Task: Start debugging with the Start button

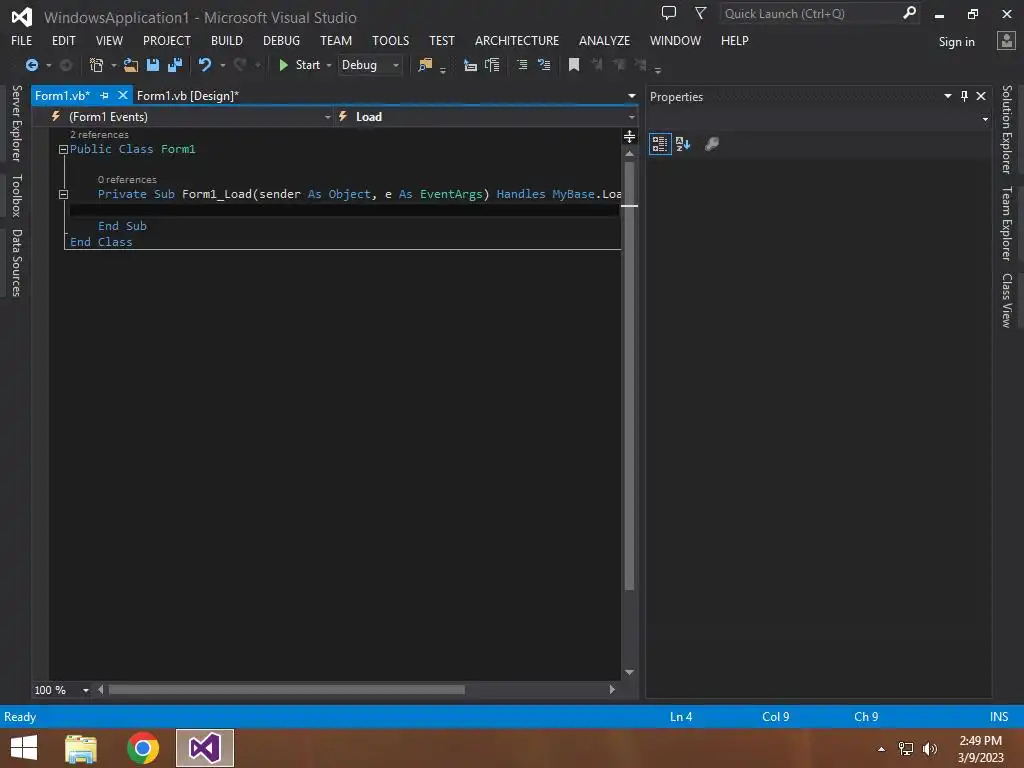Action: click(x=300, y=65)
